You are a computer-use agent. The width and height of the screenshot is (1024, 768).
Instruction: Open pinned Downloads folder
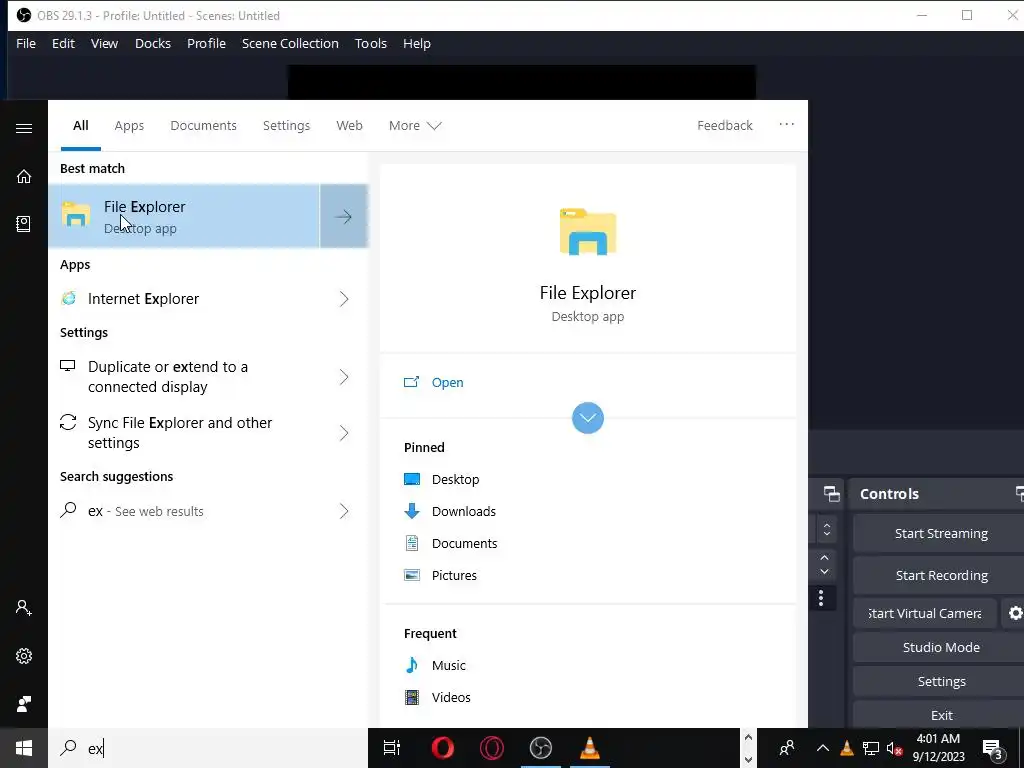450,511
